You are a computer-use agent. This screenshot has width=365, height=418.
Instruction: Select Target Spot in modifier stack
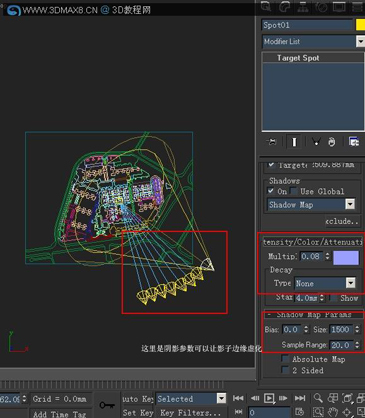coord(298,58)
